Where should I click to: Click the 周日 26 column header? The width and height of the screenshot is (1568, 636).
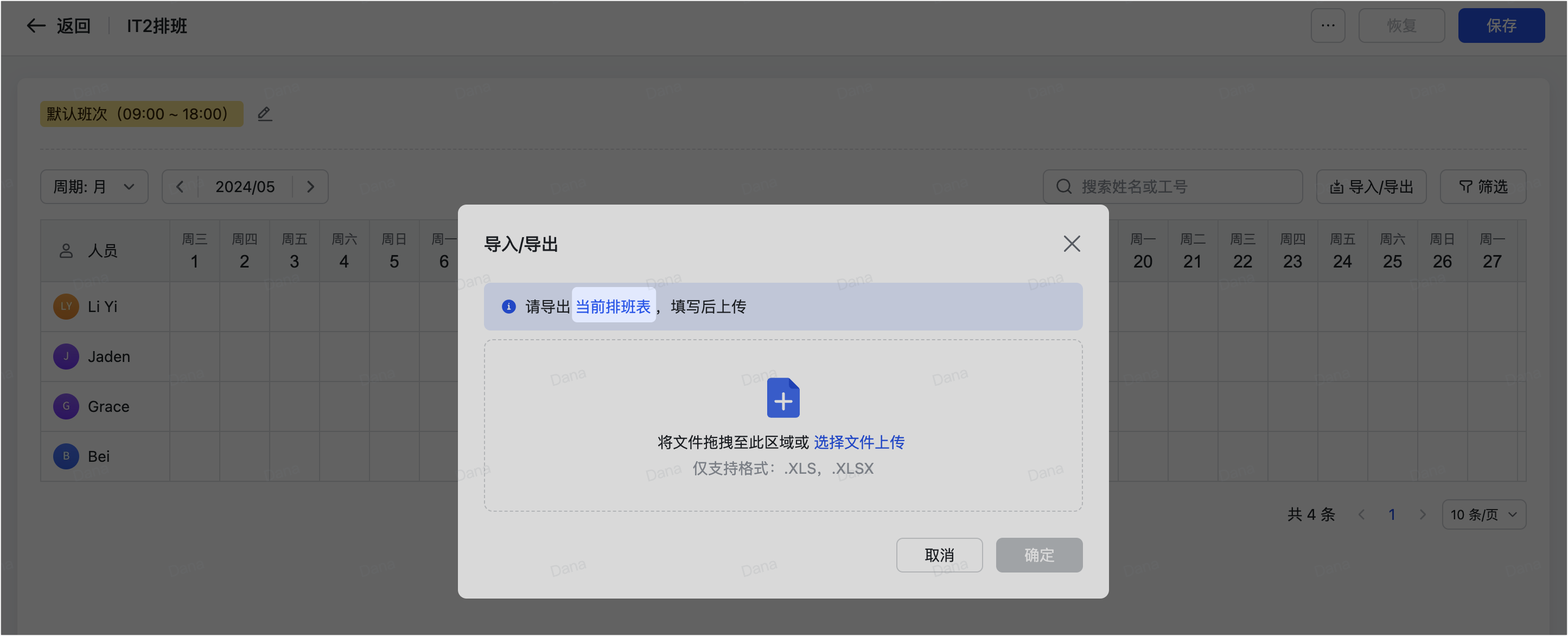point(1442,250)
